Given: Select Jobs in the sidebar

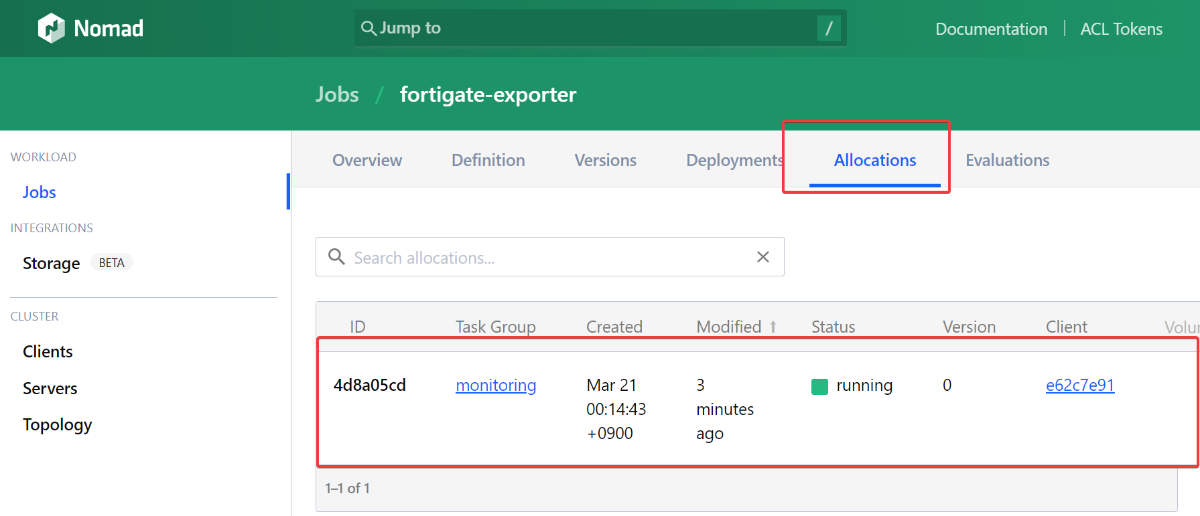Looking at the screenshot, I should click(x=39, y=192).
